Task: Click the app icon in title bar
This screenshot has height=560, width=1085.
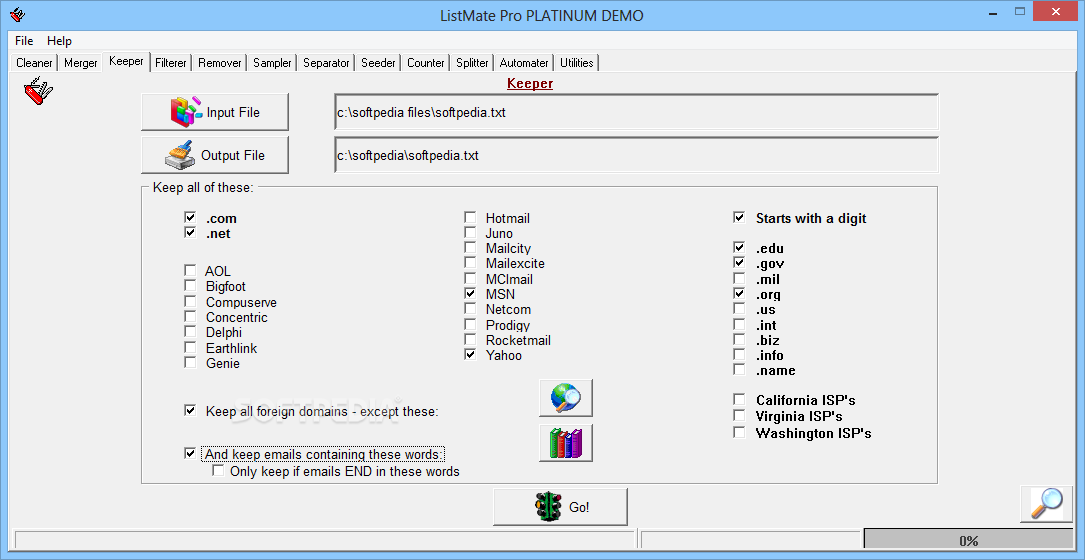Action: pyautogui.click(x=18, y=15)
